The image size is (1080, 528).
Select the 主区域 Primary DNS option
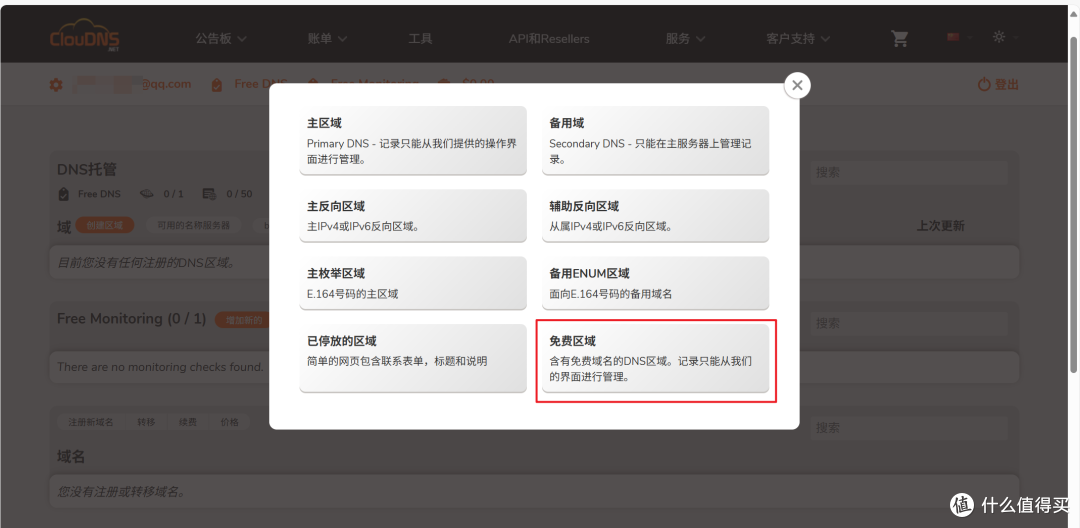(413, 140)
